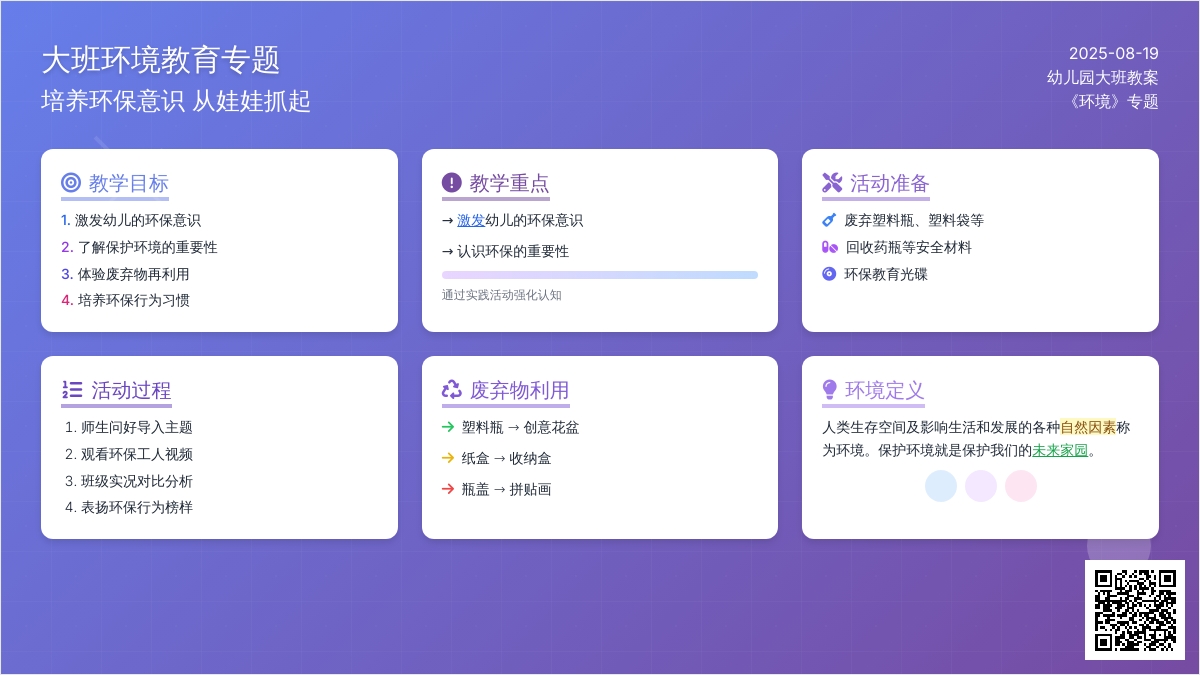Select the light pink circle swatch
Viewport: 1200px width, 675px height.
1021,486
